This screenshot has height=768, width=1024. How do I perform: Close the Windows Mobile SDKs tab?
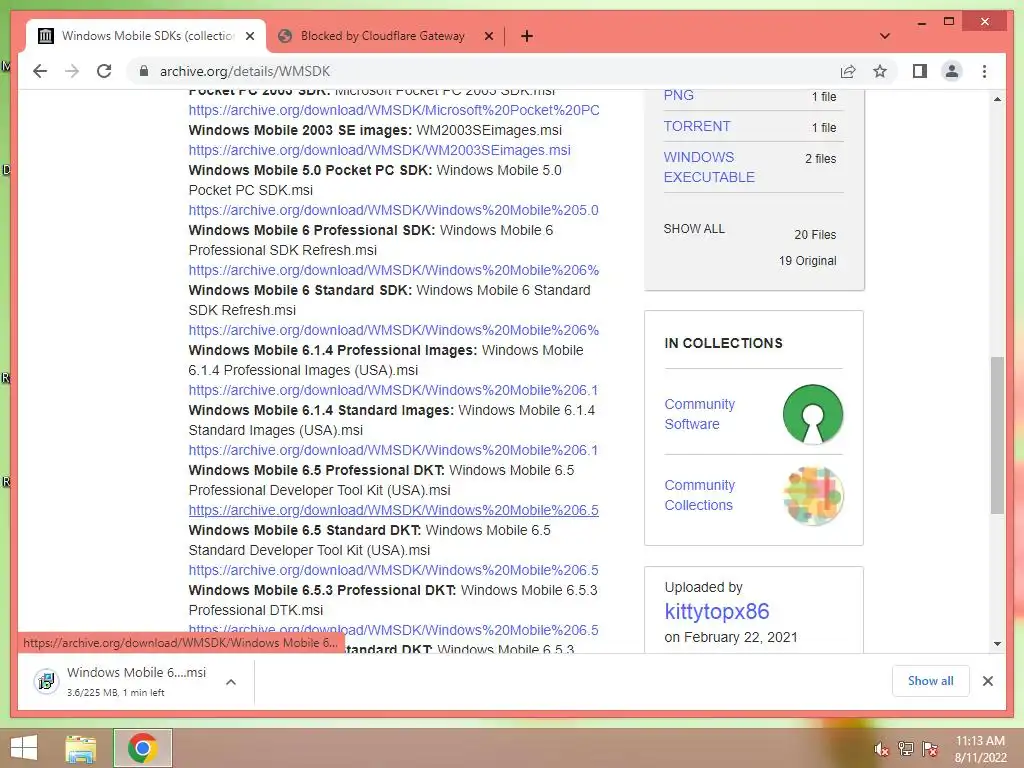(x=249, y=36)
